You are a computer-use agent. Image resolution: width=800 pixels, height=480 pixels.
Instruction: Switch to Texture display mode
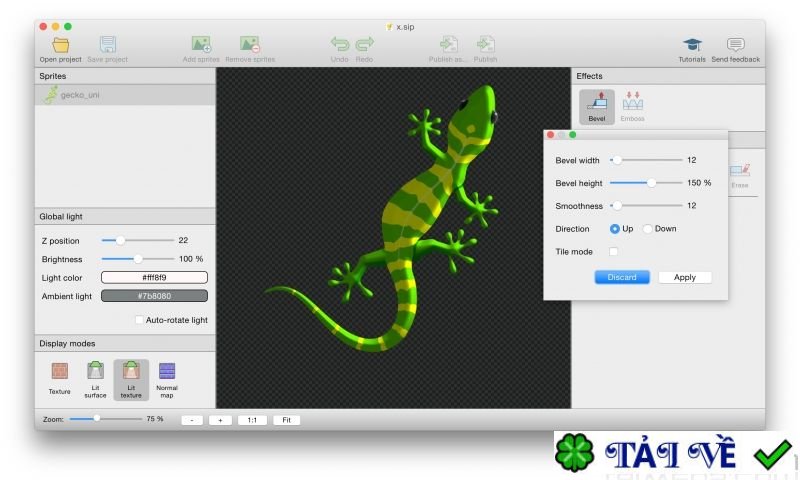click(x=60, y=378)
